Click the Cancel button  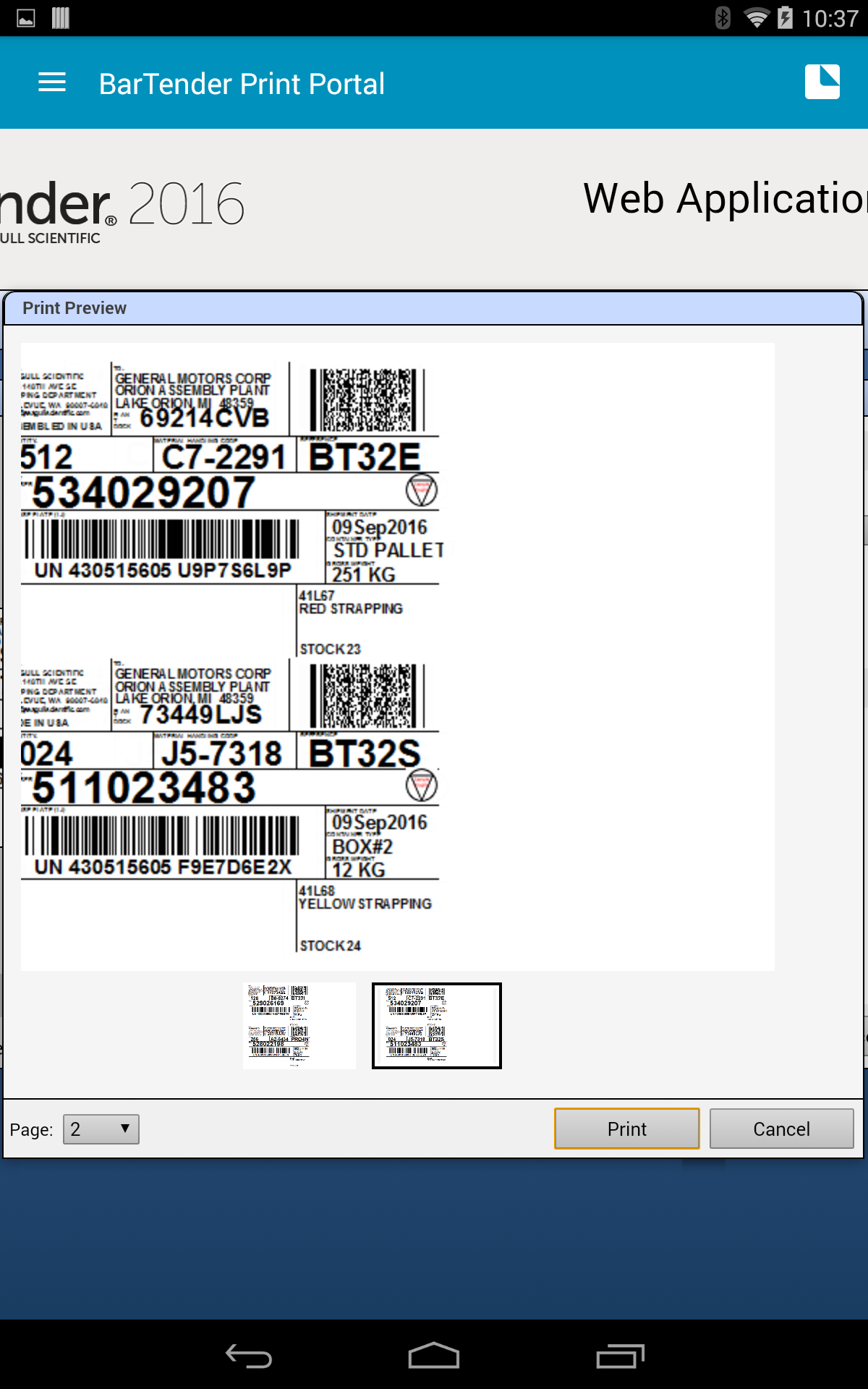tap(782, 1129)
